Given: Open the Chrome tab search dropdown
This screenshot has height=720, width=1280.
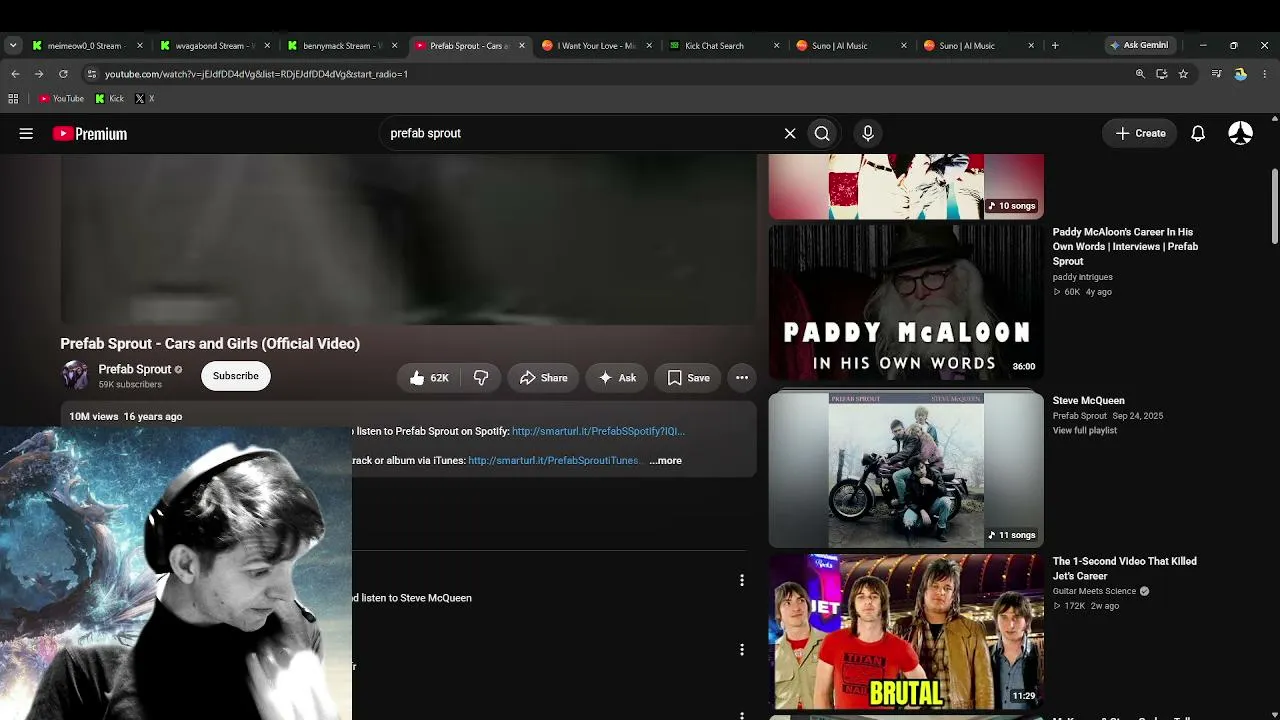Looking at the screenshot, I should click(13, 45).
